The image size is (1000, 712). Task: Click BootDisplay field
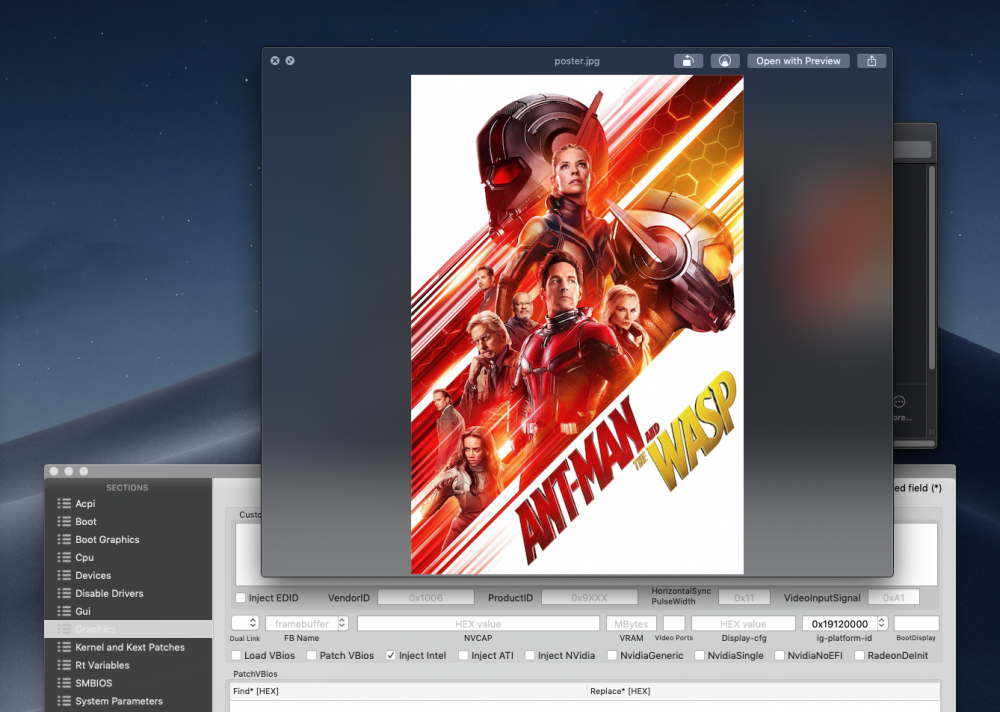tap(916, 623)
